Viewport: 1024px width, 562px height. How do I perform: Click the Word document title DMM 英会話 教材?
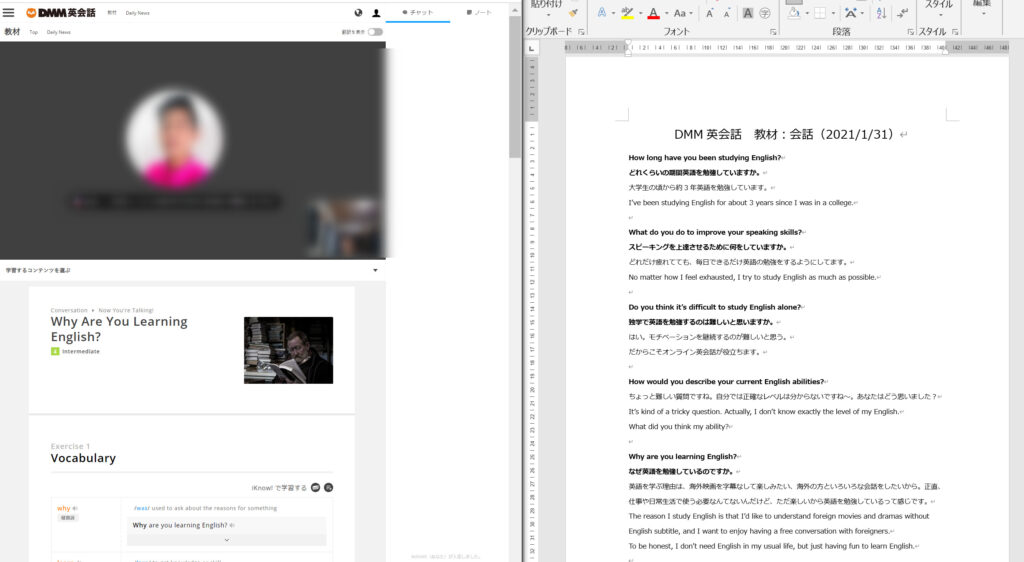click(784, 134)
